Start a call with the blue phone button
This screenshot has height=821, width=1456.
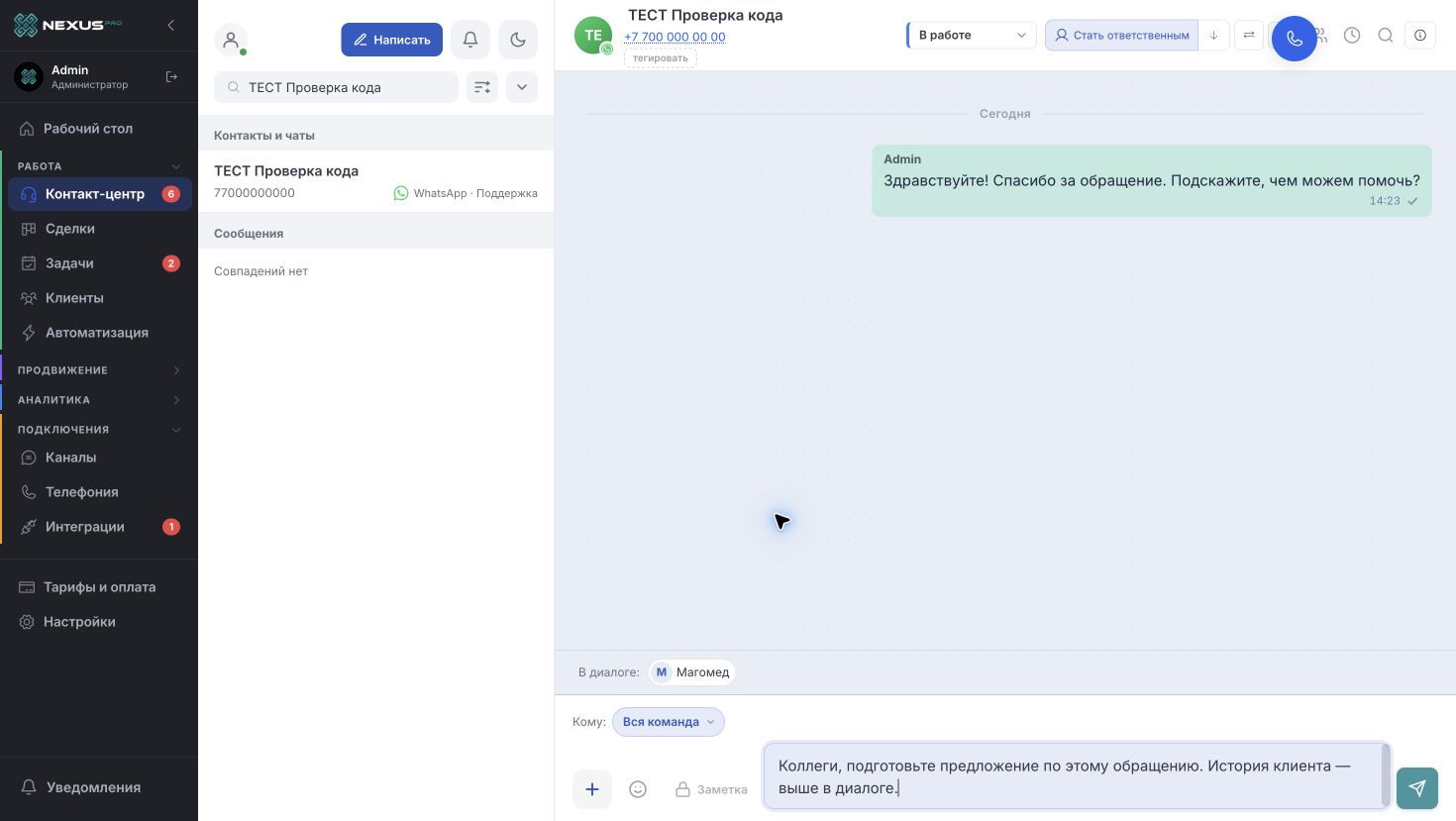click(x=1295, y=39)
